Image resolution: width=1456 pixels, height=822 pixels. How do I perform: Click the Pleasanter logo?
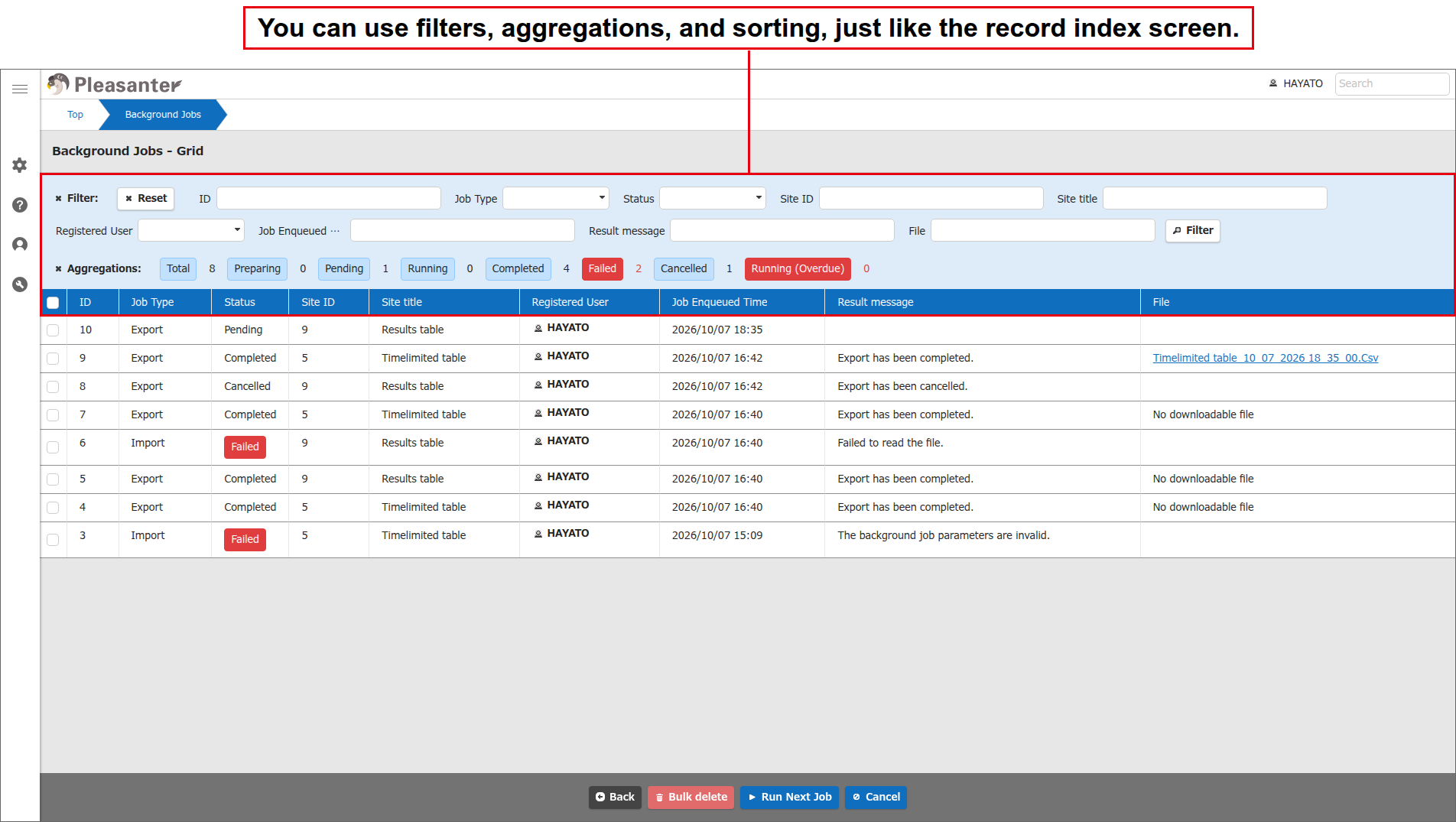click(x=115, y=84)
